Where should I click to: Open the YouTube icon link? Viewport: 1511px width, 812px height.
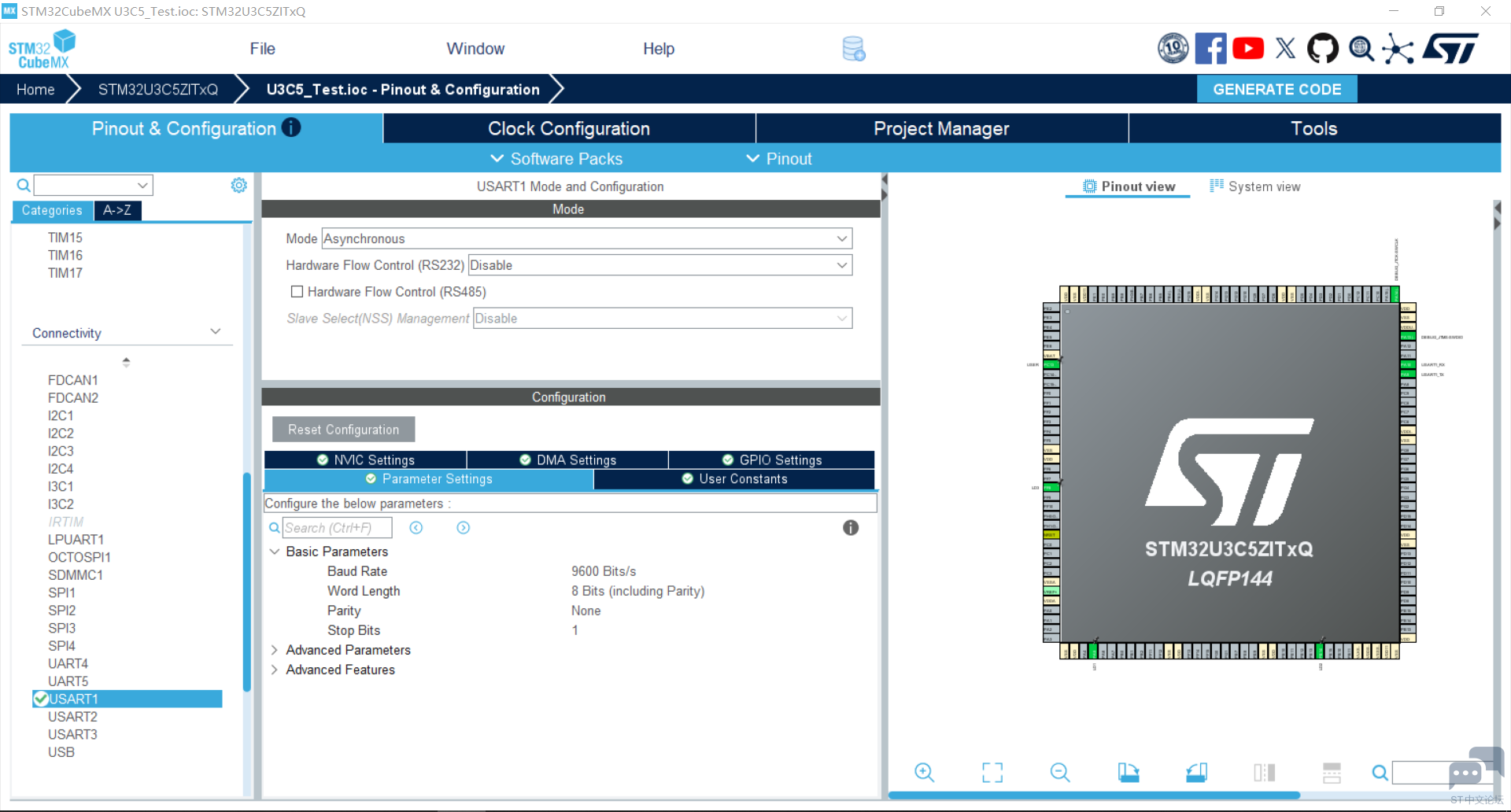pos(1248,49)
